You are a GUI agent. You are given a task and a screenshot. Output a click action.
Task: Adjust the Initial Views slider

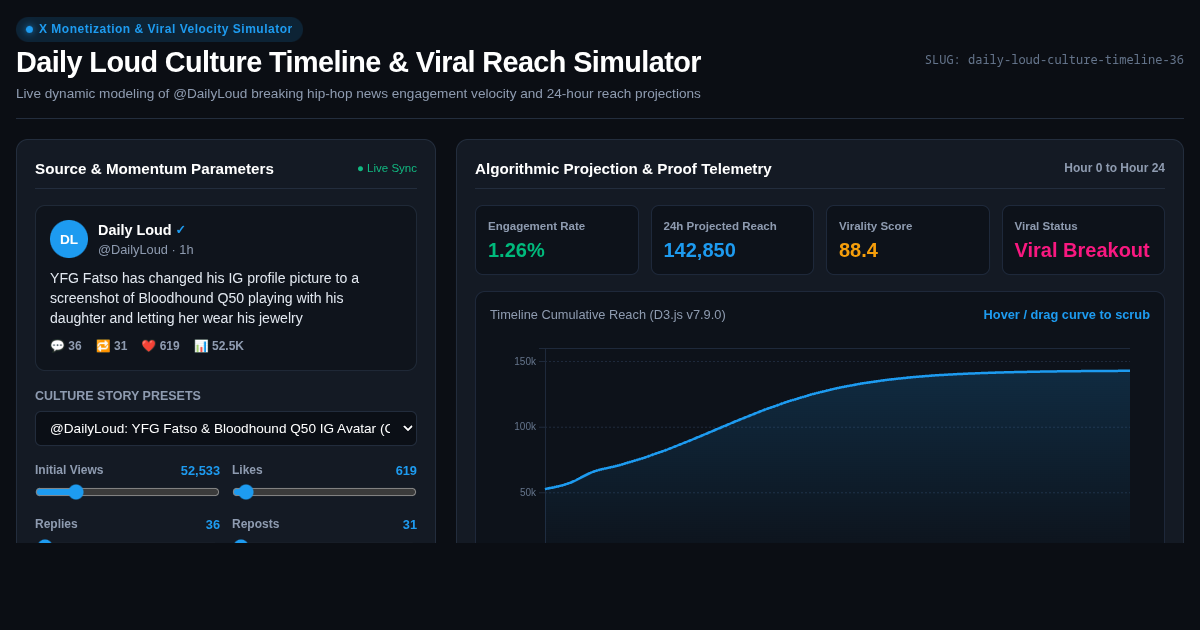pyautogui.click(x=127, y=492)
